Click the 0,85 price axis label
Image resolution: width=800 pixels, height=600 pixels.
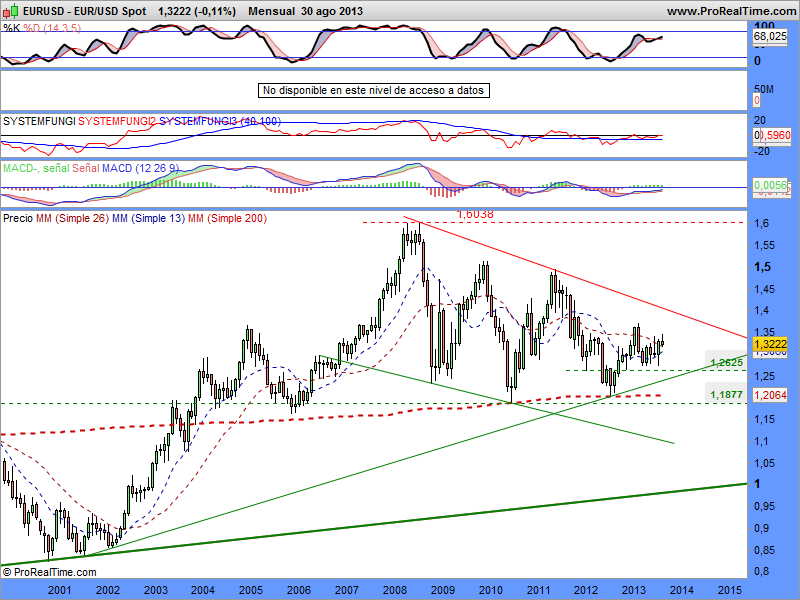(x=765, y=550)
